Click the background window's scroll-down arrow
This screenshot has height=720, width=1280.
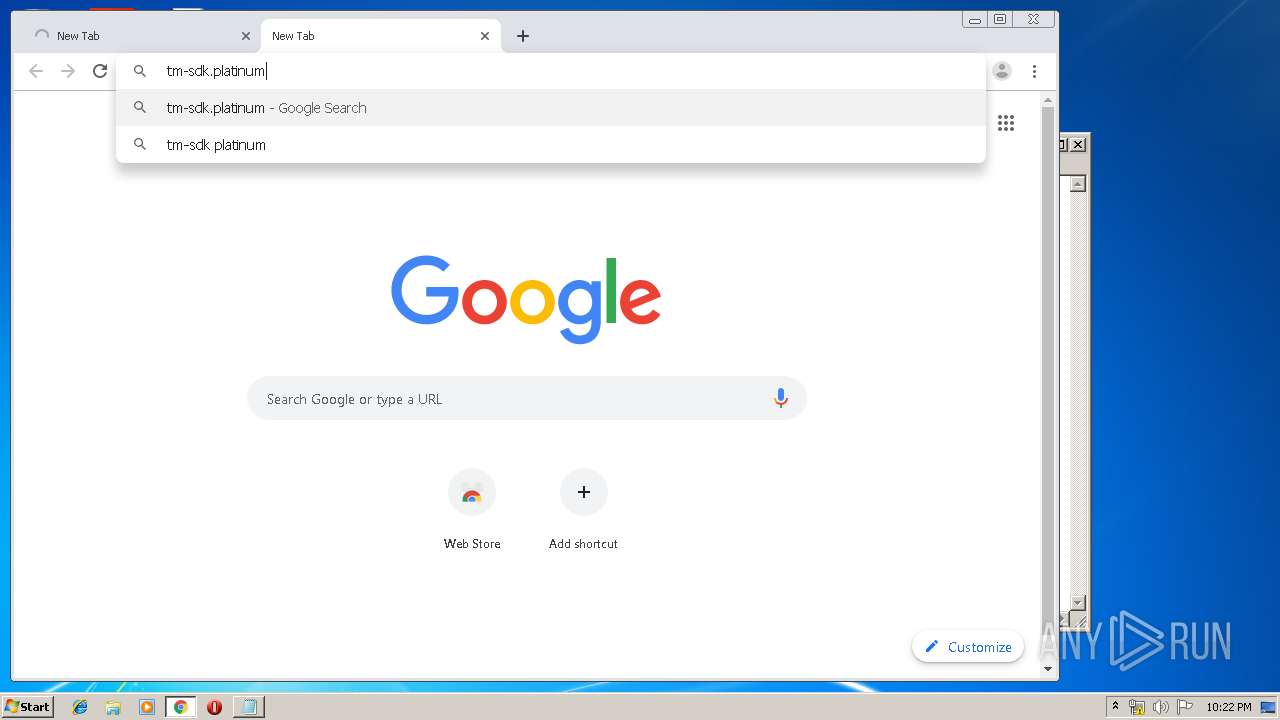(1078, 602)
